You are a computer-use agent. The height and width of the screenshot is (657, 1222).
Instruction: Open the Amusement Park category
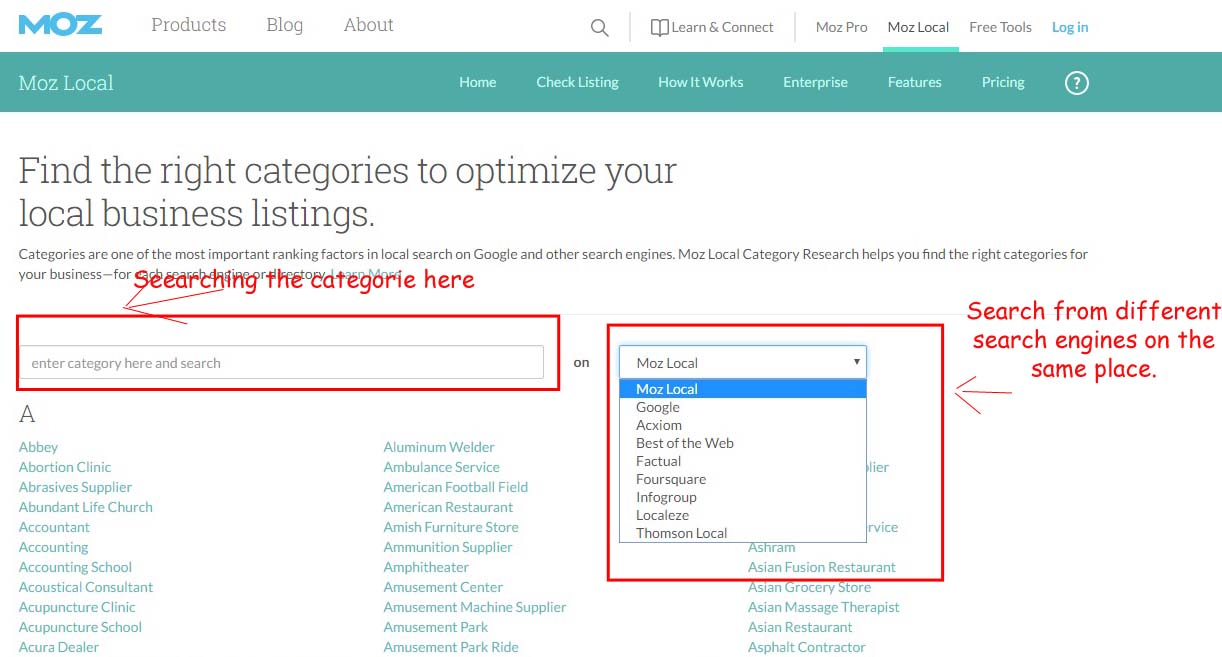point(436,627)
